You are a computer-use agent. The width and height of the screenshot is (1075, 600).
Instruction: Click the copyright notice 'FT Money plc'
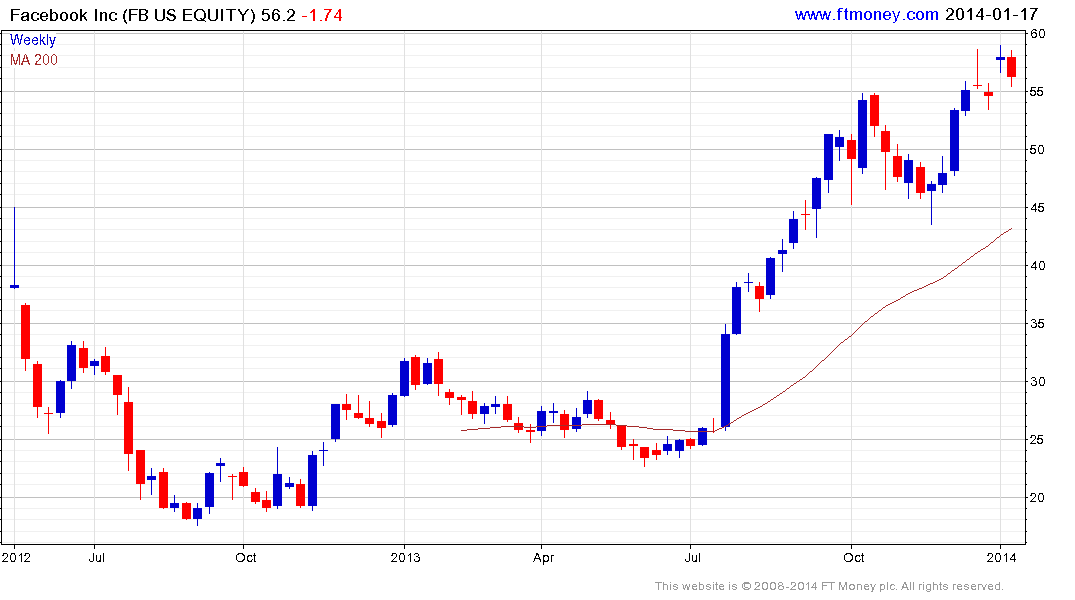pos(860,586)
